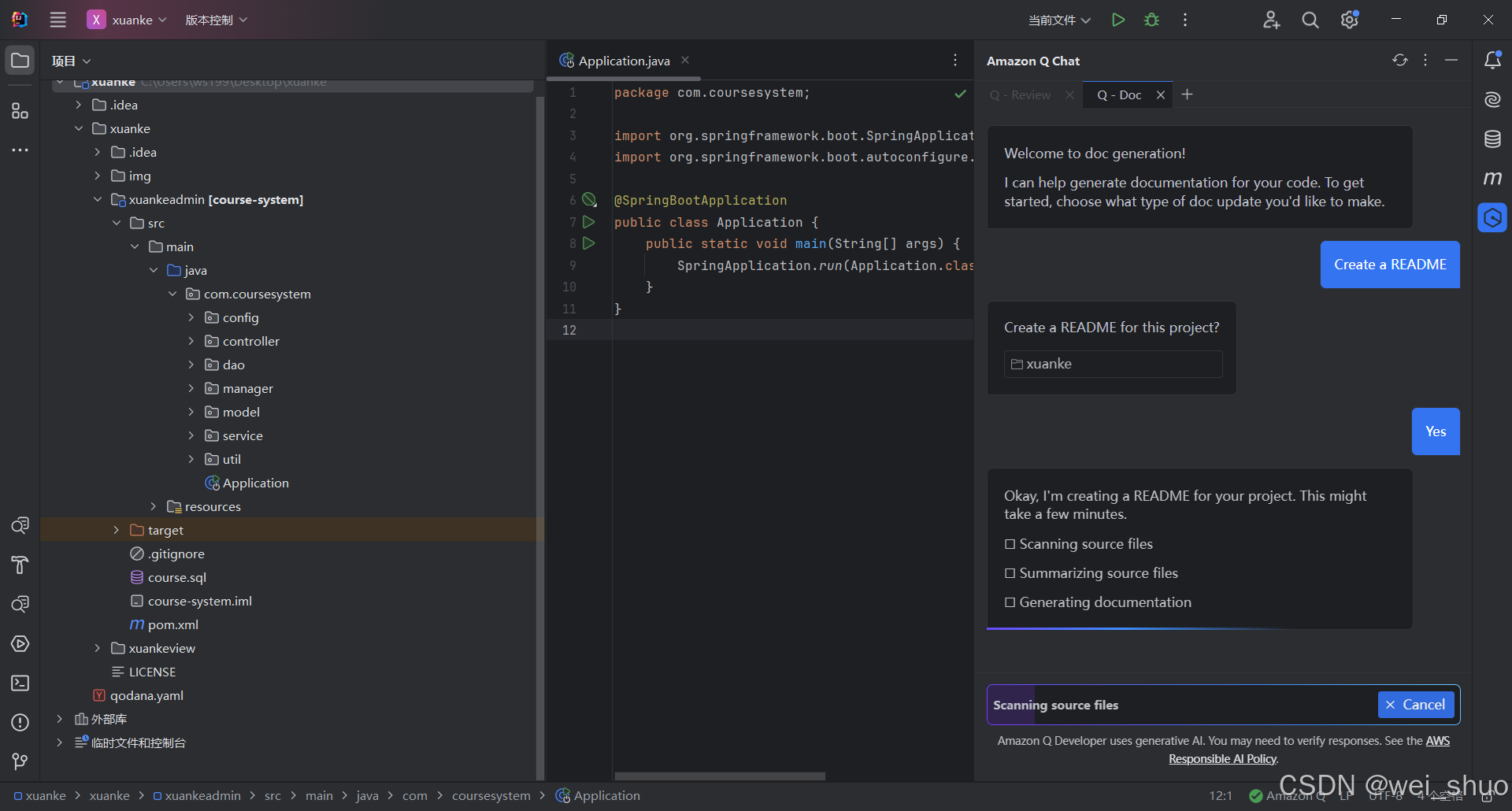The height and width of the screenshot is (811, 1512).
Task: Open pom.xml in project tree
Action: click(172, 624)
